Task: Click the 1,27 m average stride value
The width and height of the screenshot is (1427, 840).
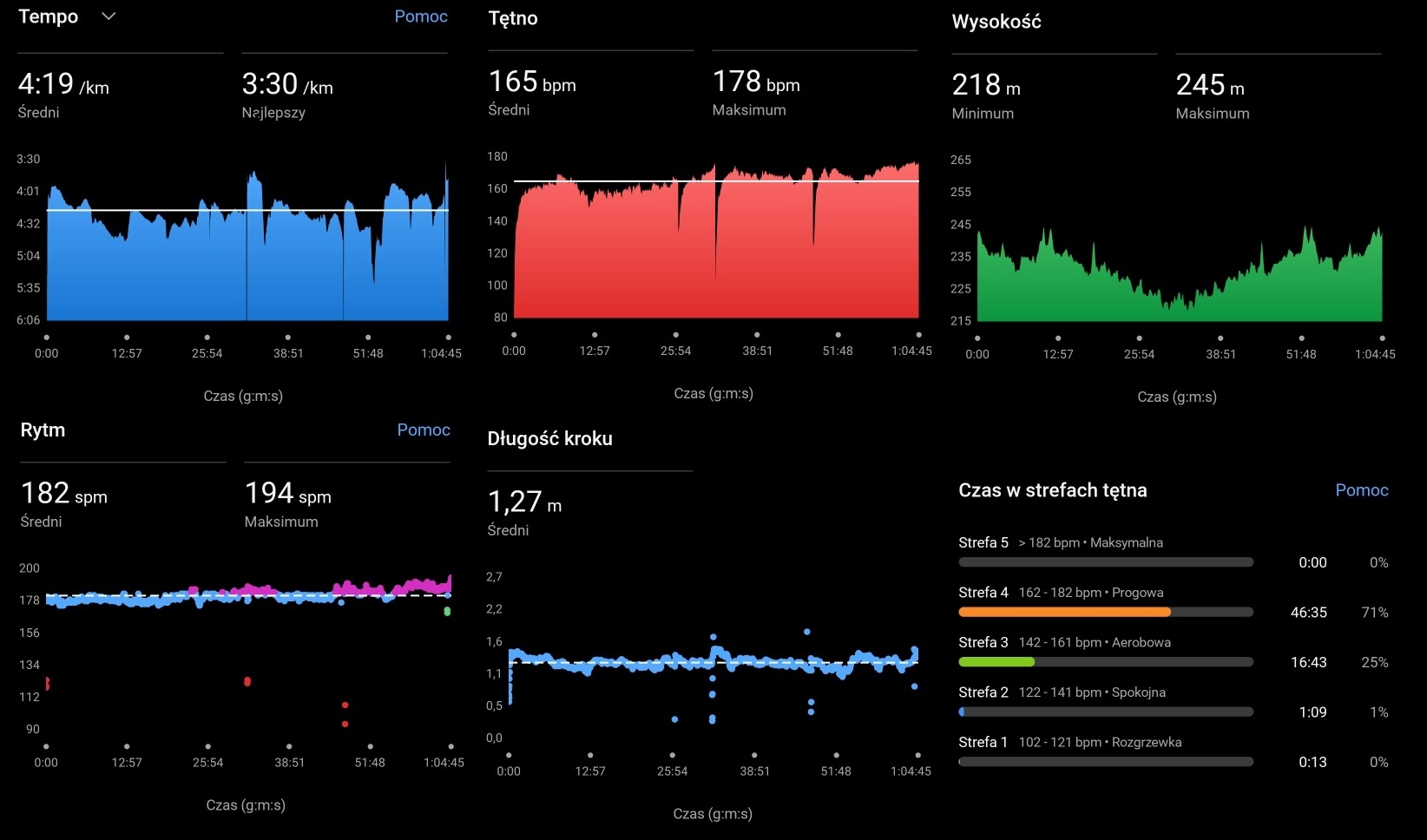Action: click(x=524, y=502)
